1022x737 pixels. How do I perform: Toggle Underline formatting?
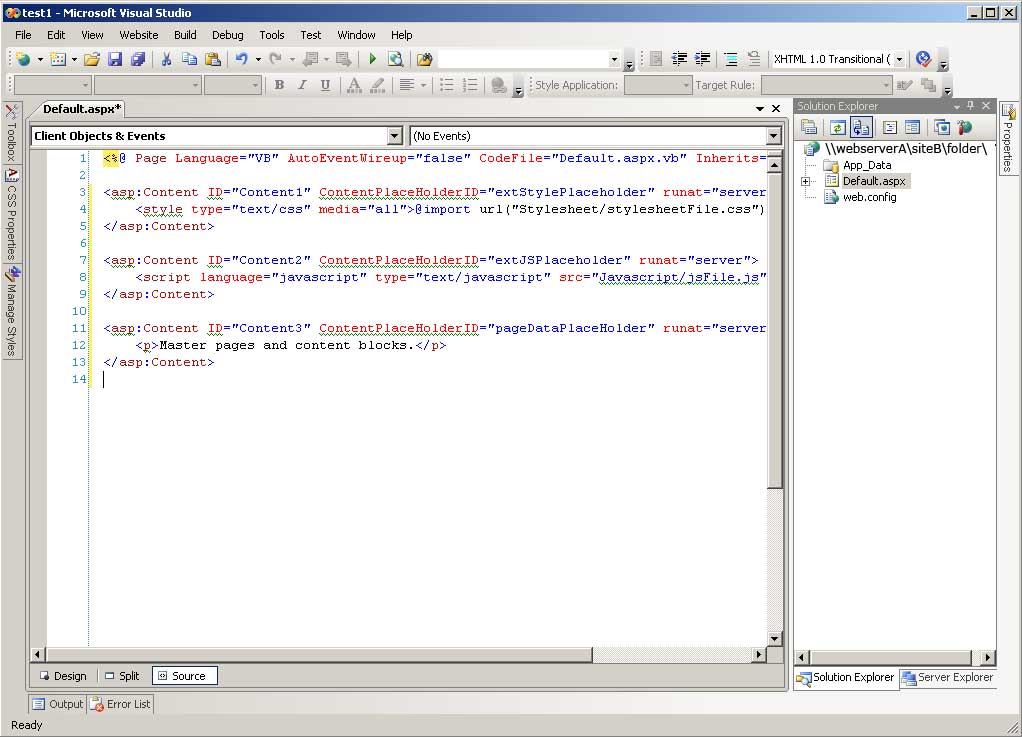(325, 85)
